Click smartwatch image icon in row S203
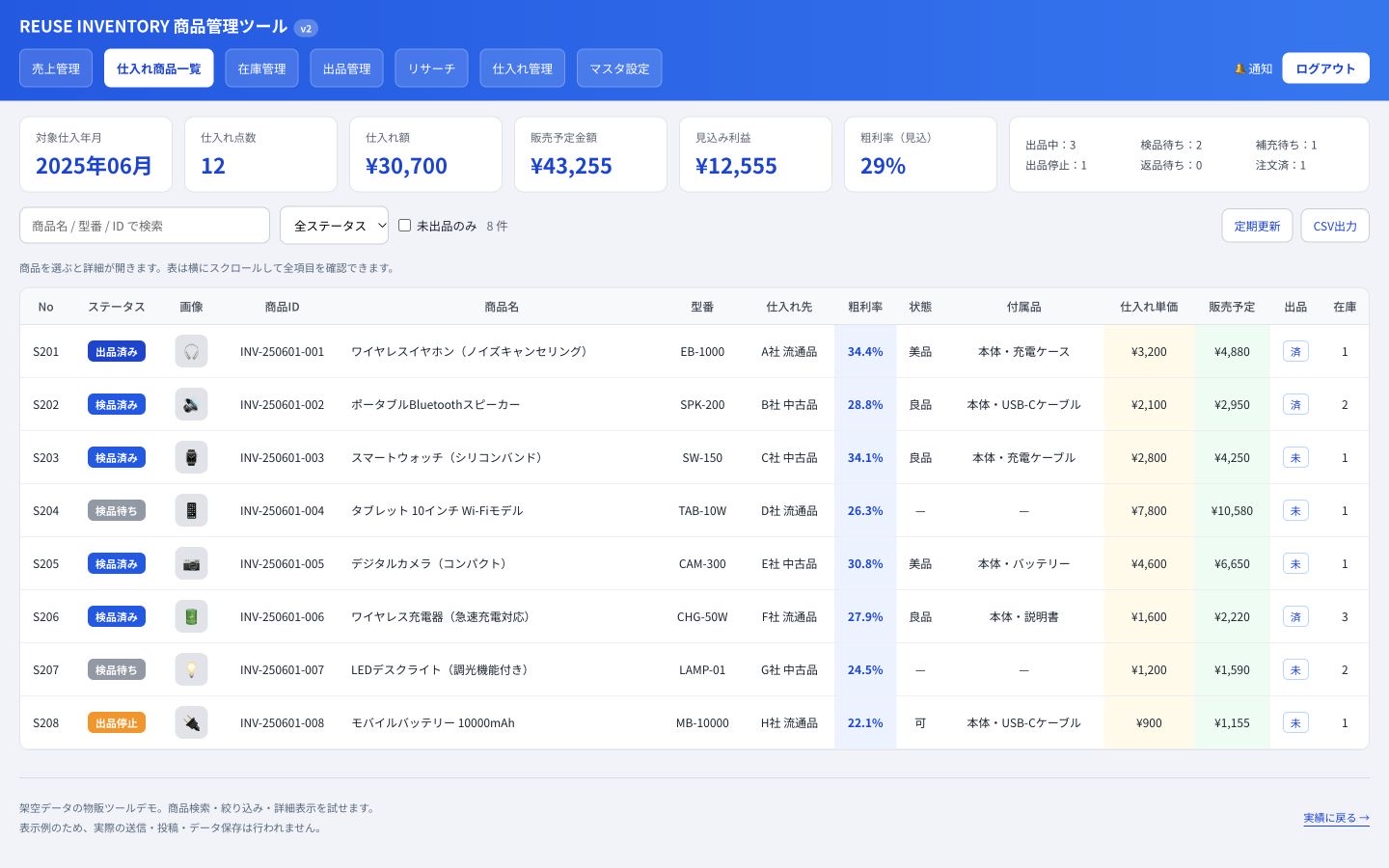 (191, 457)
